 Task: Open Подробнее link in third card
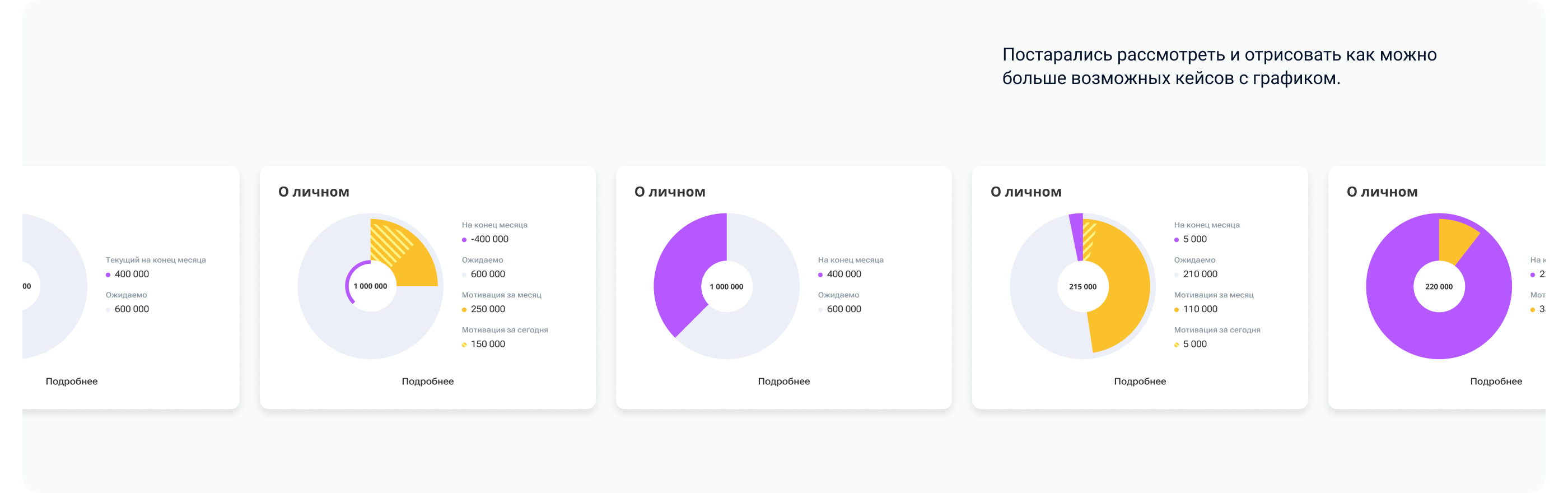click(783, 382)
